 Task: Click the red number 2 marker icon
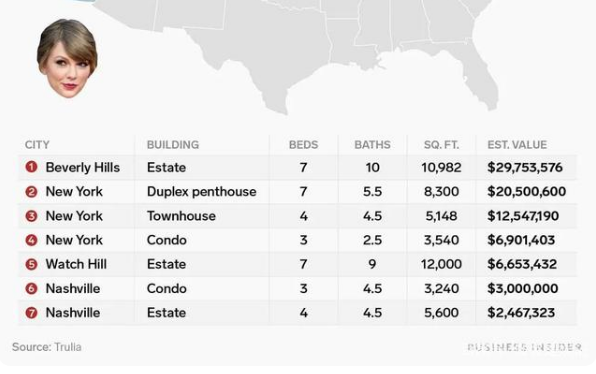tap(31, 192)
